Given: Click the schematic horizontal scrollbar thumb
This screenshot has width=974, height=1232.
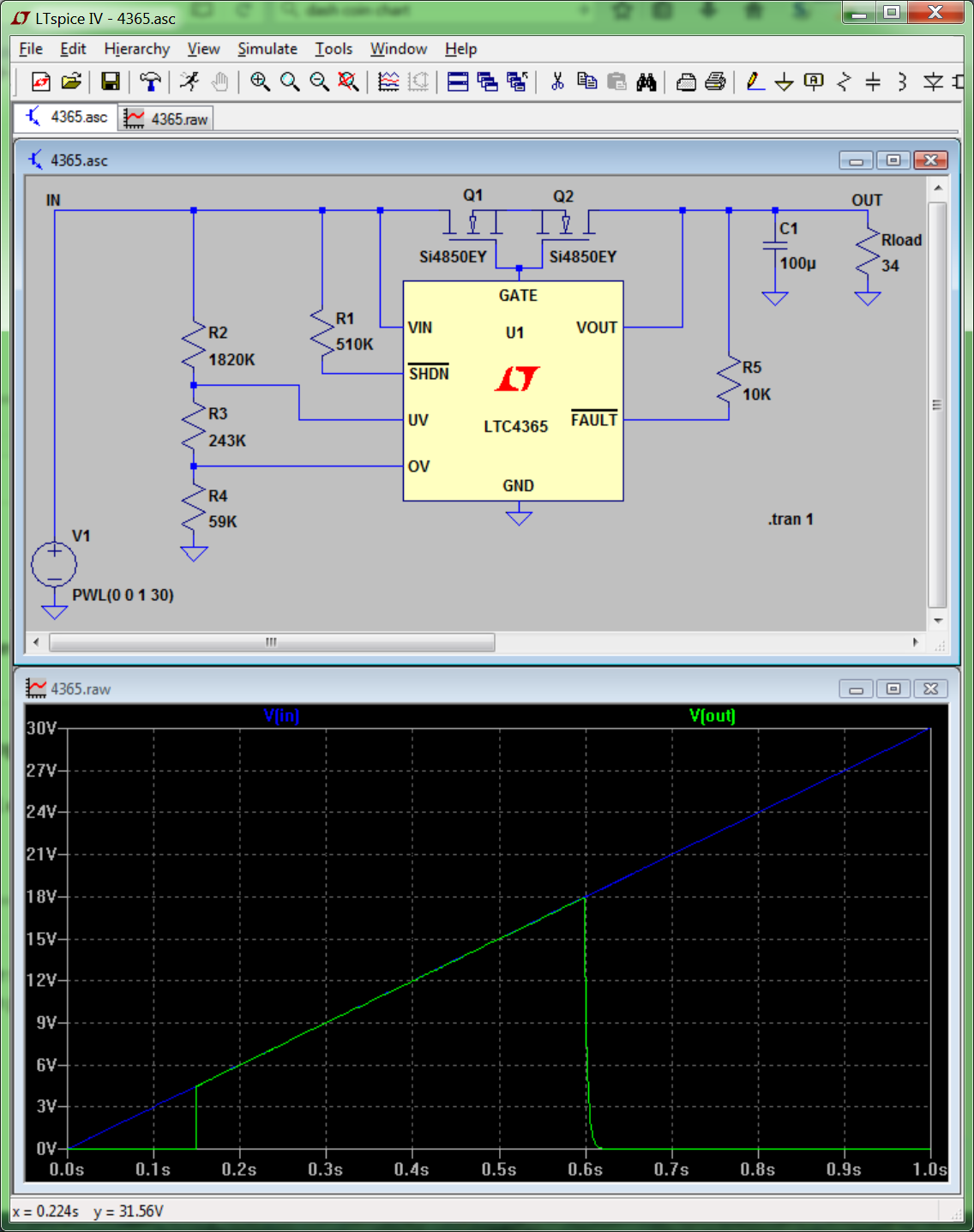Looking at the screenshot, I should (272, 642).
